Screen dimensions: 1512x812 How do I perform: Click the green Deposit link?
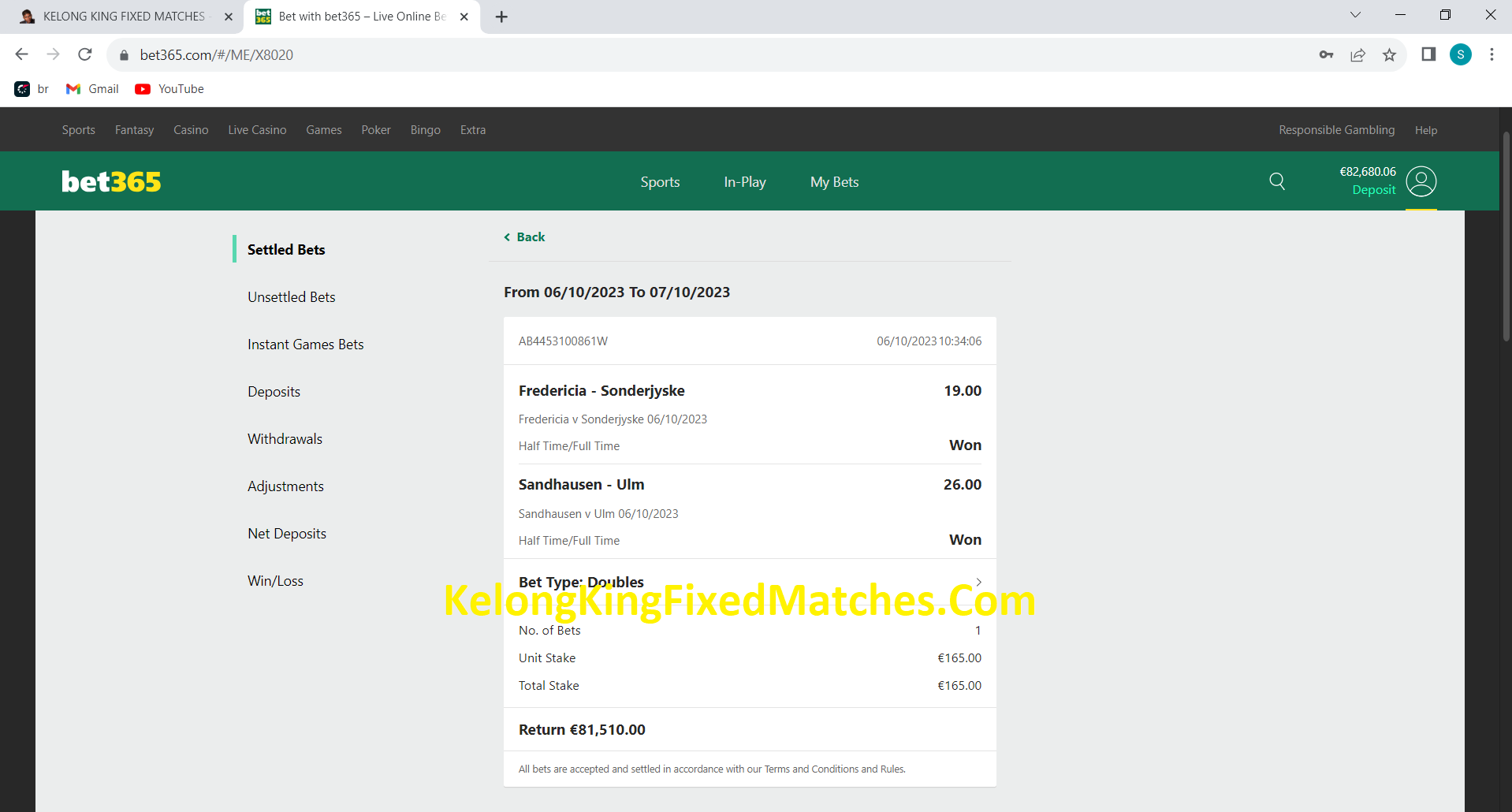pyautogui.click(x=1373, y=190)
